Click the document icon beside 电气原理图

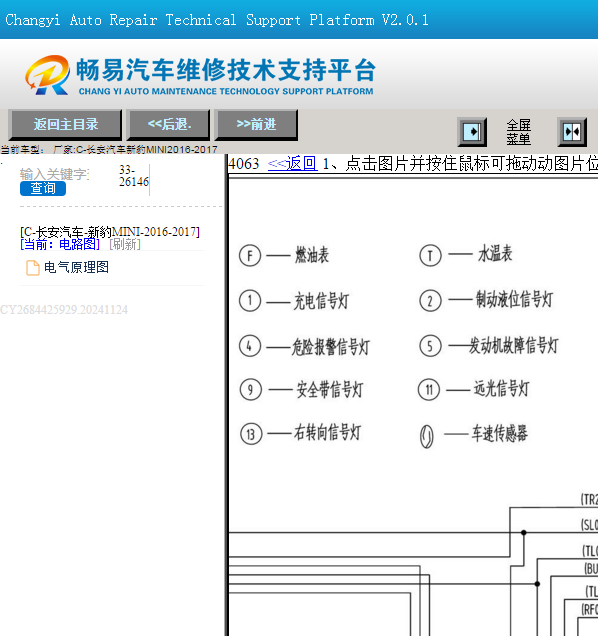click(x=33, y=268)
